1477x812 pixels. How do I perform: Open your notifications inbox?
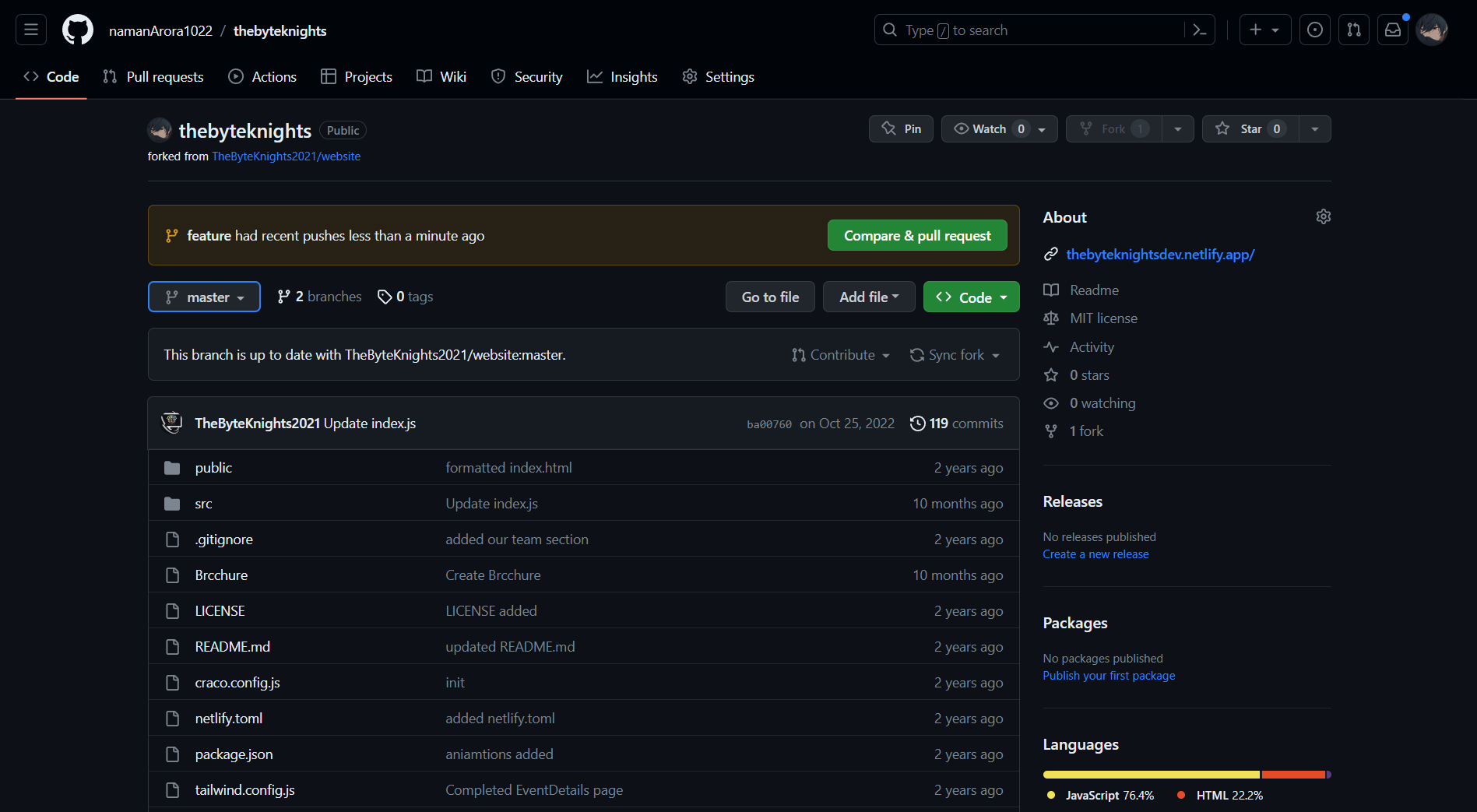click(1392, 30)
